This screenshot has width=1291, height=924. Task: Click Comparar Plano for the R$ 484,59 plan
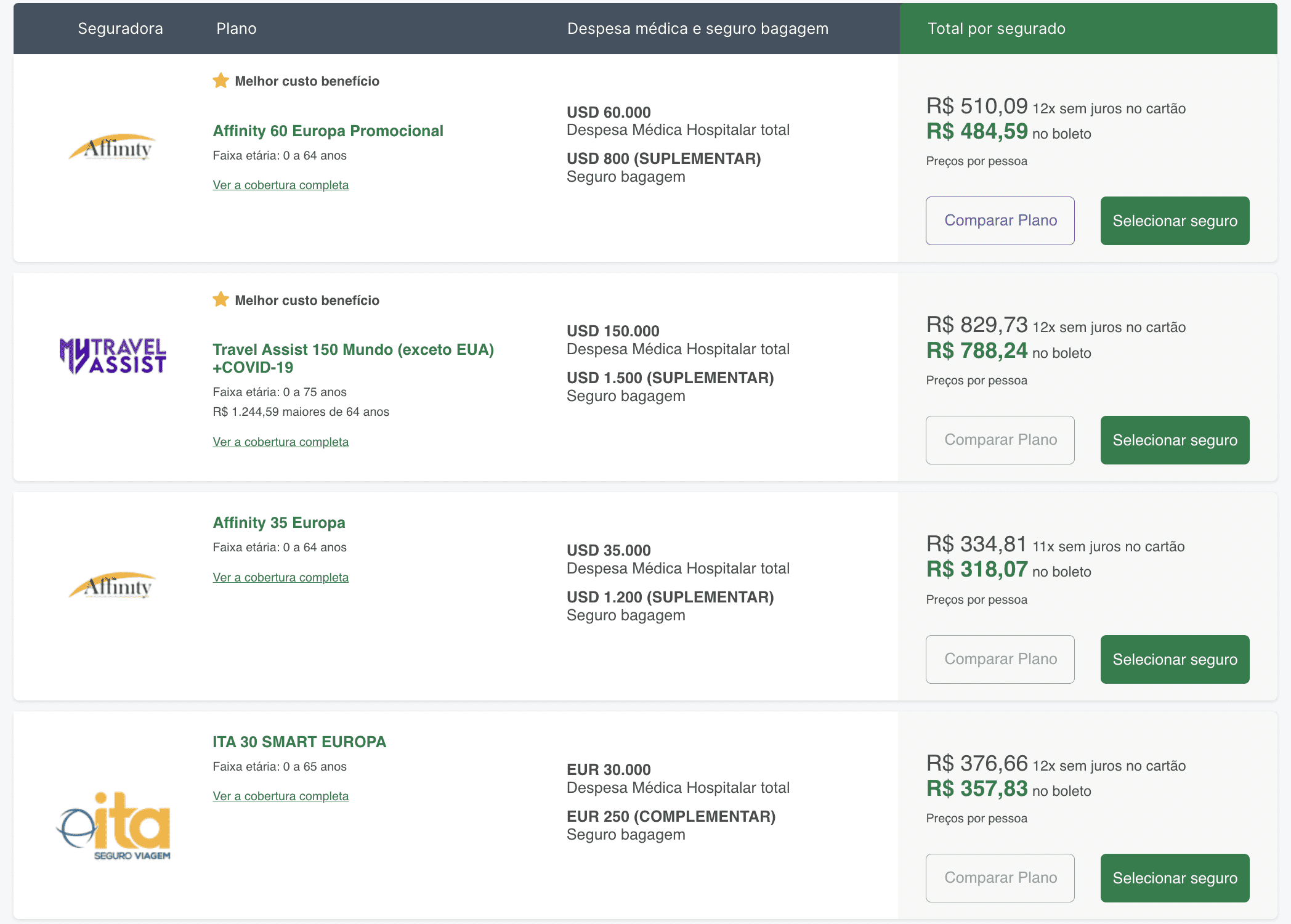1000,221
